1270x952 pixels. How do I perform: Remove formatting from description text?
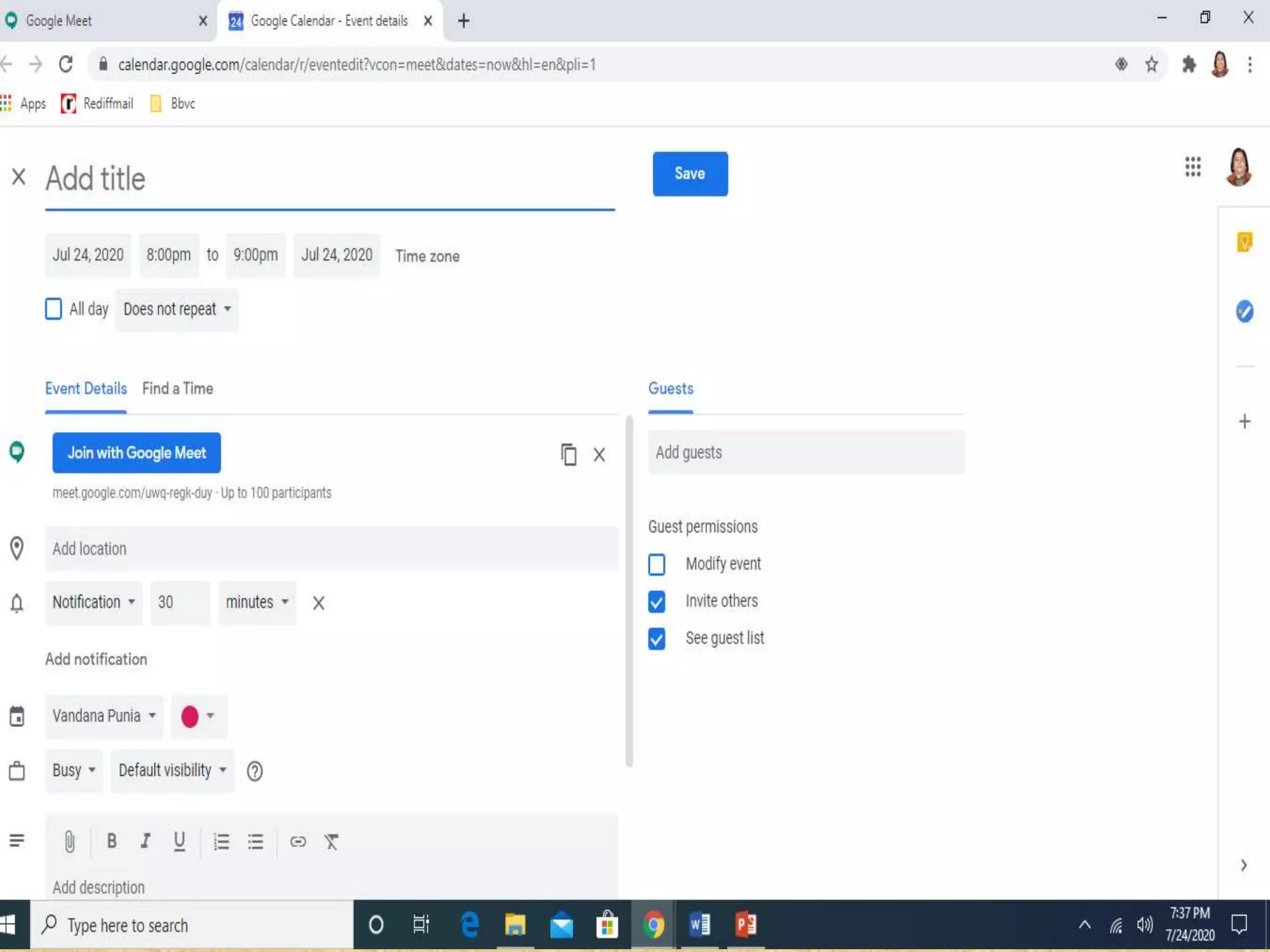click(x=331, y=841)
